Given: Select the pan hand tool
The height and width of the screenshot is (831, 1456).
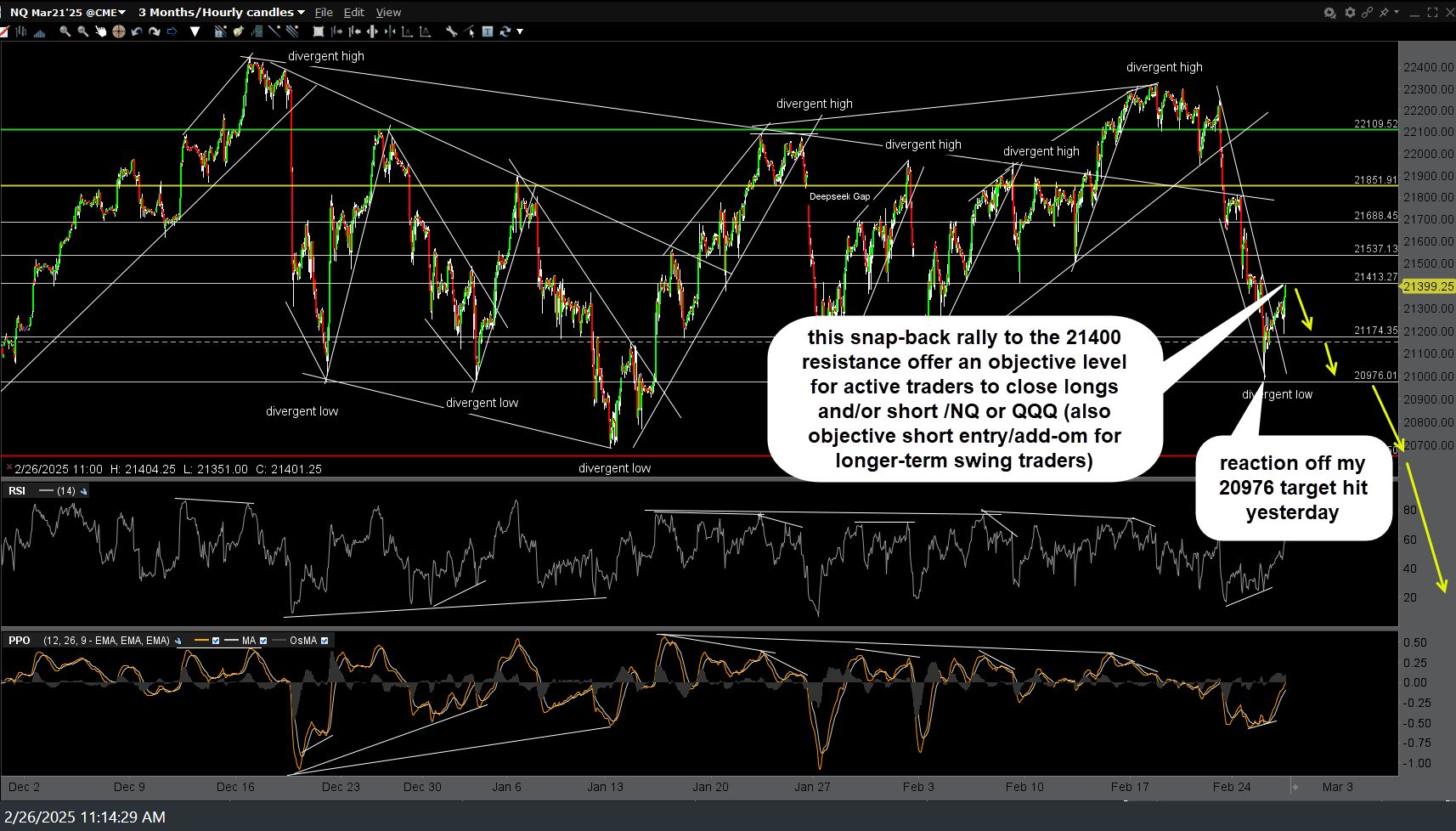Looking at the screenshot, I should [x=100, y=31].
